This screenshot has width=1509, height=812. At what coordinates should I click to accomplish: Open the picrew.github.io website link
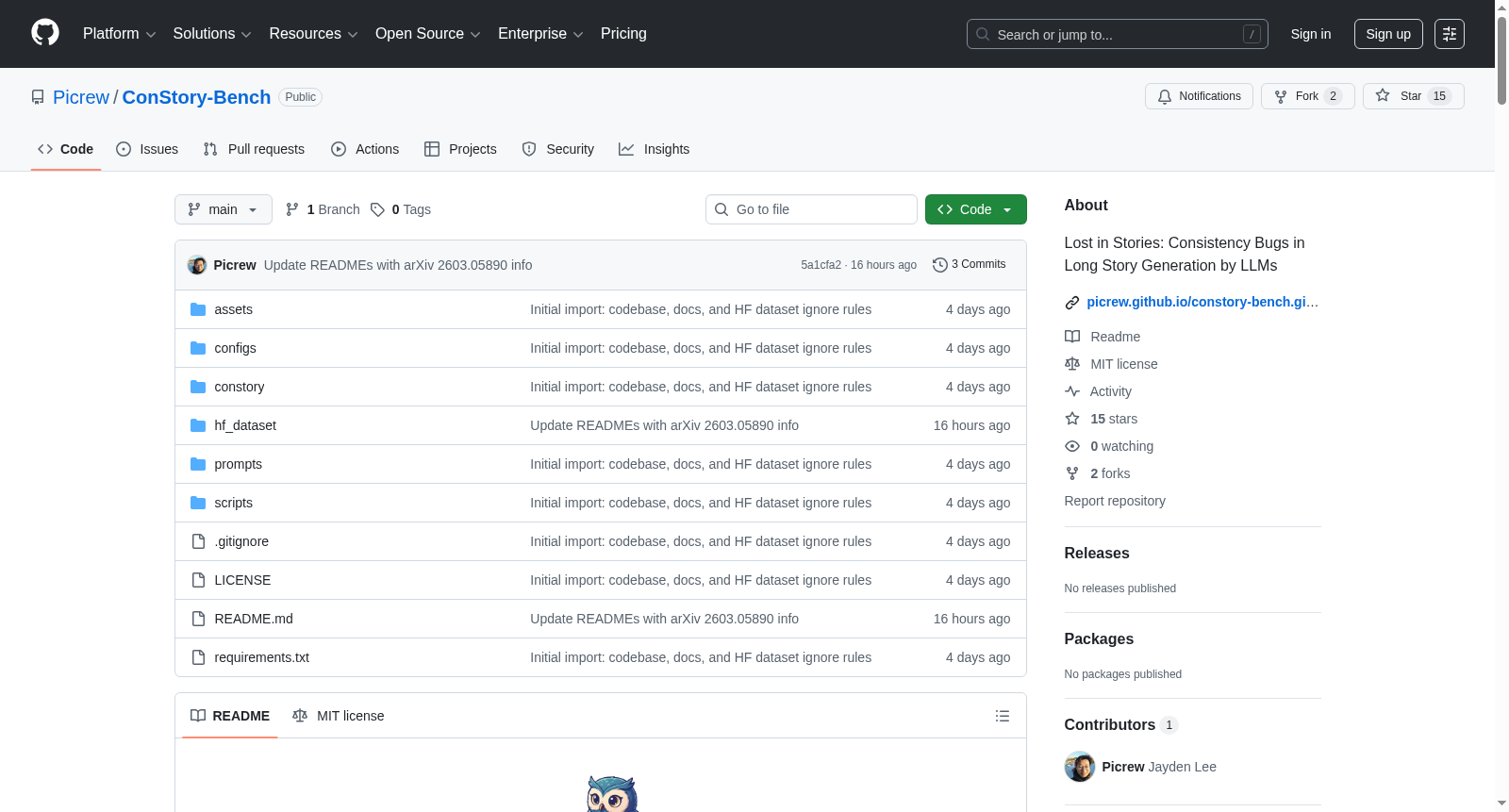[x=1202, y=302]
